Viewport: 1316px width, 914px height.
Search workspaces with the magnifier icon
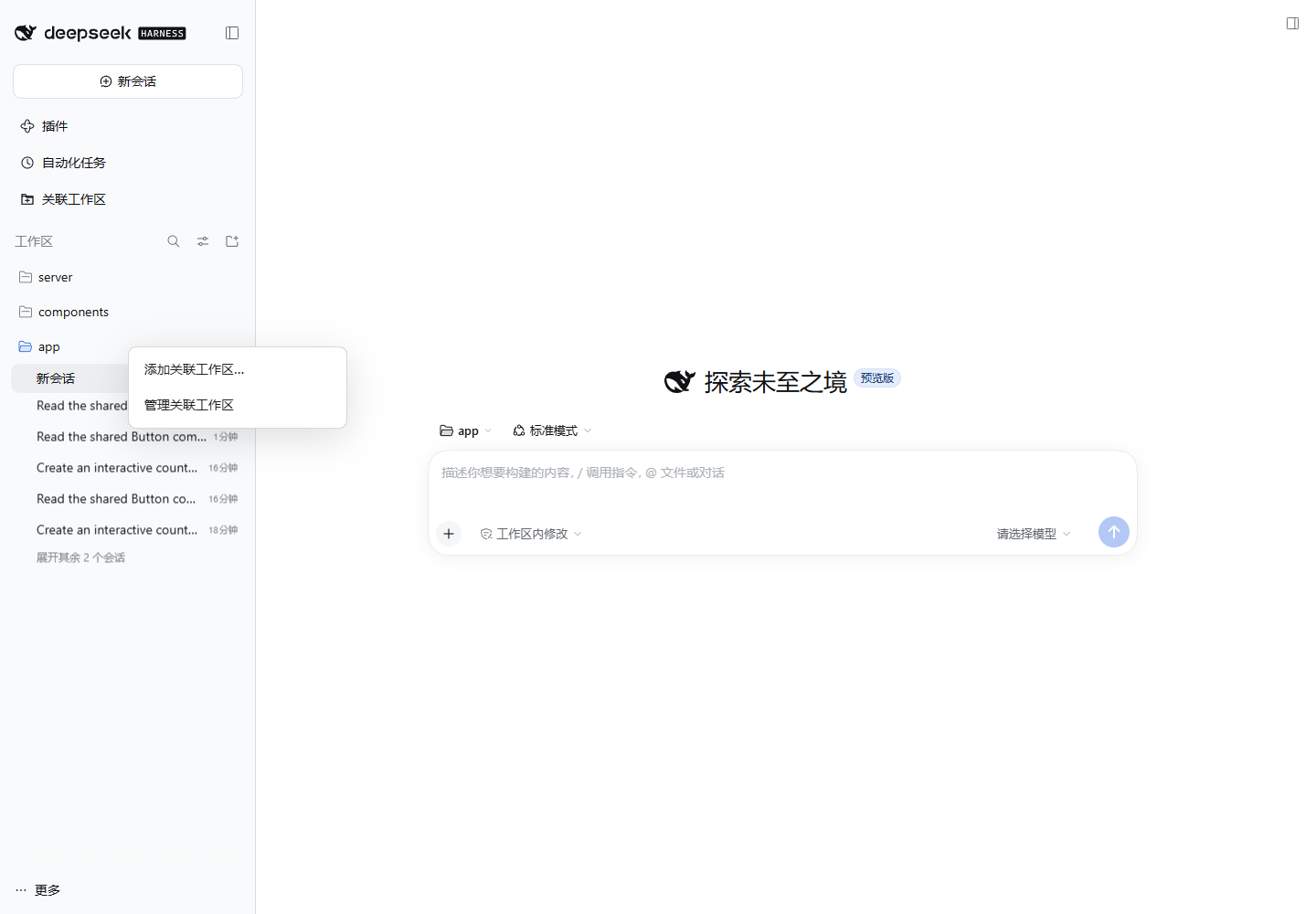[174, 241]
